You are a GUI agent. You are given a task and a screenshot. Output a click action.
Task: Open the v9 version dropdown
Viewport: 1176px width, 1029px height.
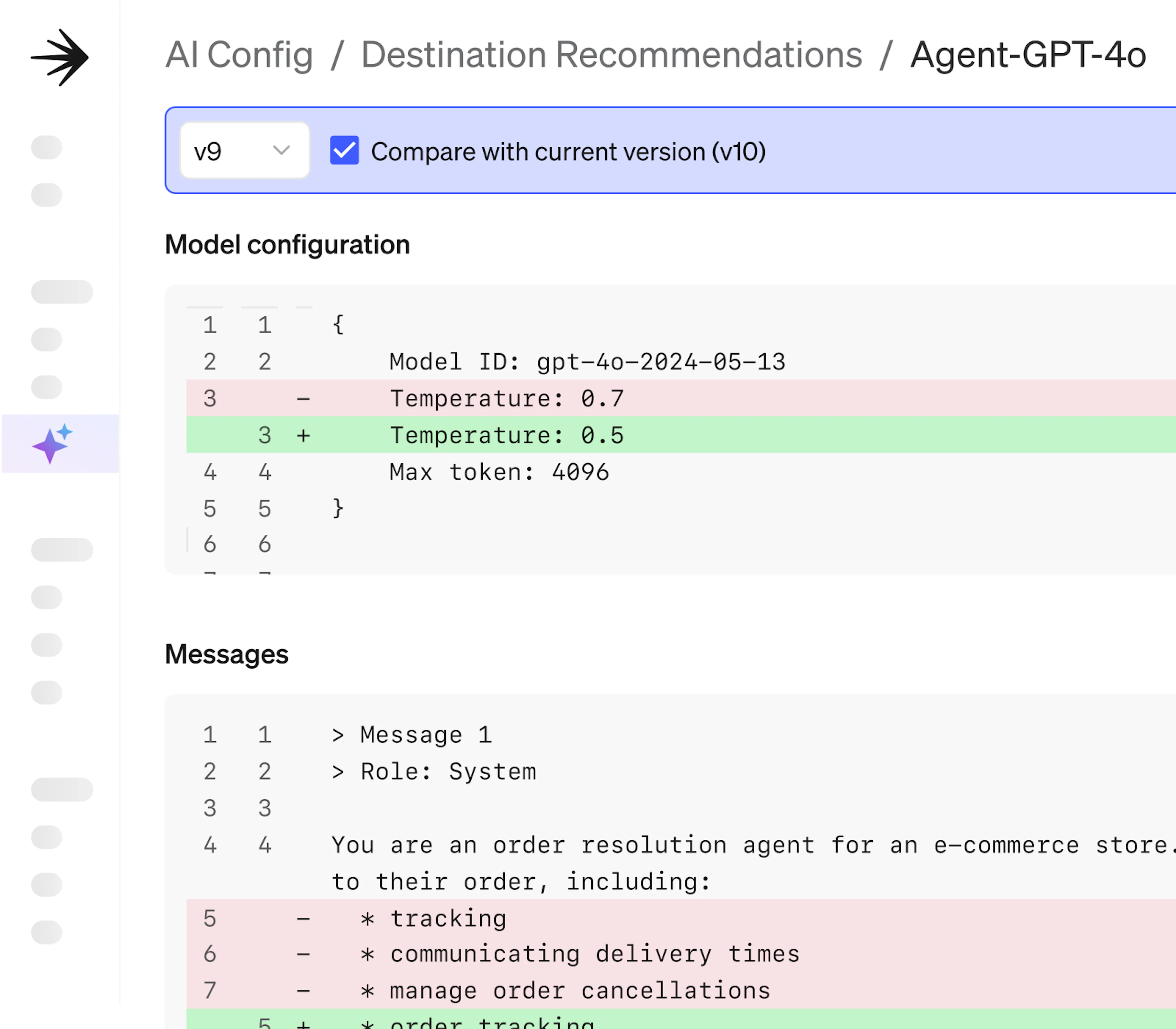[245, 150]
